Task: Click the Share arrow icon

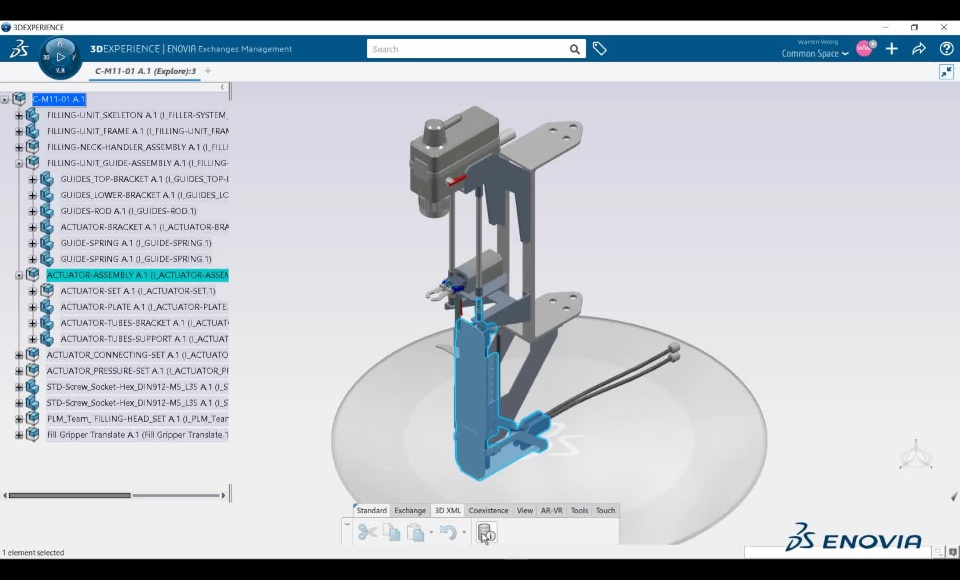Action: pyautogui.click(x=919, y=49)
